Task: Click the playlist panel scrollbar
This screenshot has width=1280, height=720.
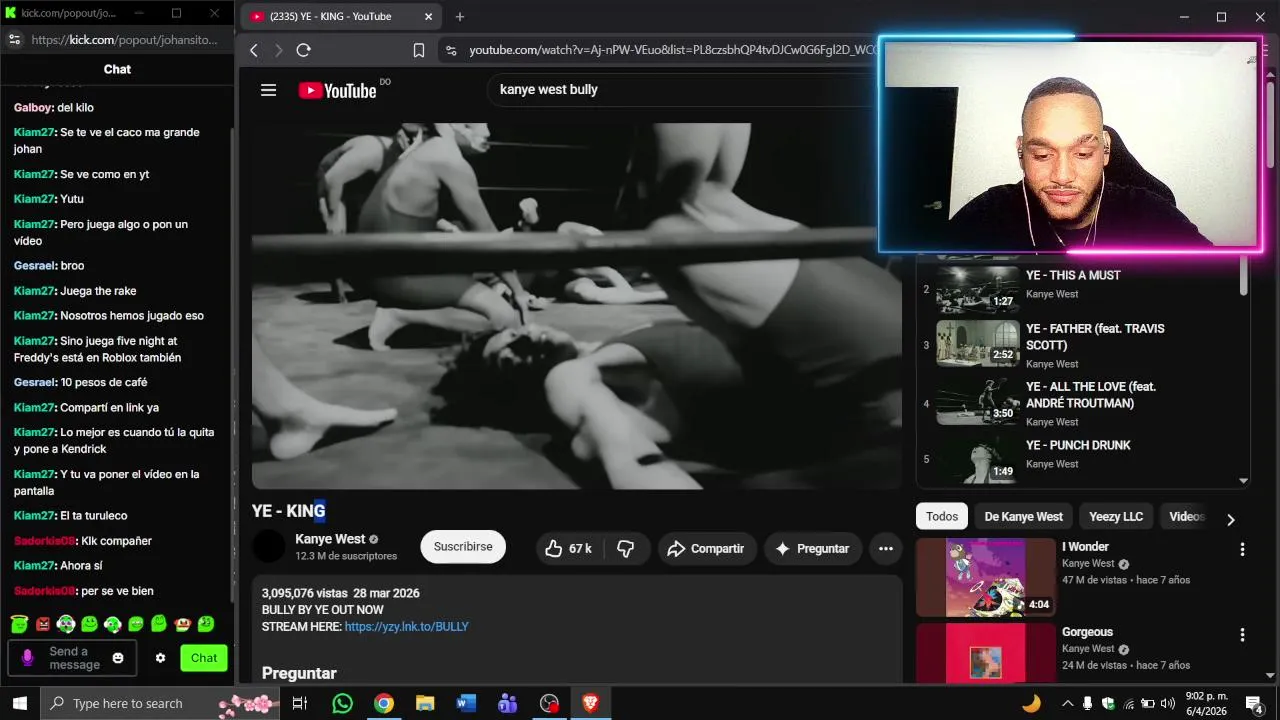Action: 1244,275
